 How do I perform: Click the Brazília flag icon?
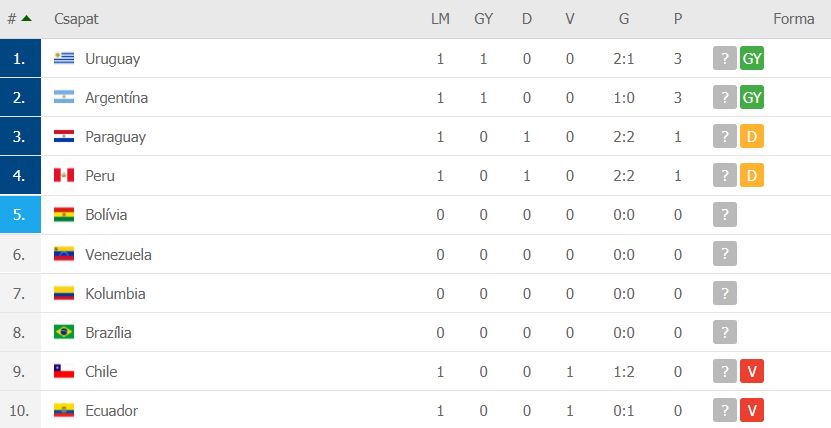64,332
